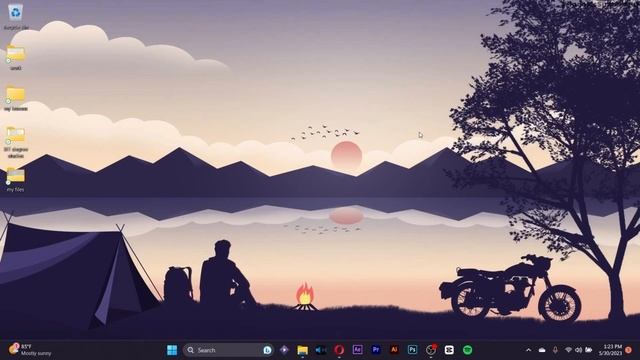Show hidden system tray icons
The image size is (640, 360).
[x=529, y=350]
